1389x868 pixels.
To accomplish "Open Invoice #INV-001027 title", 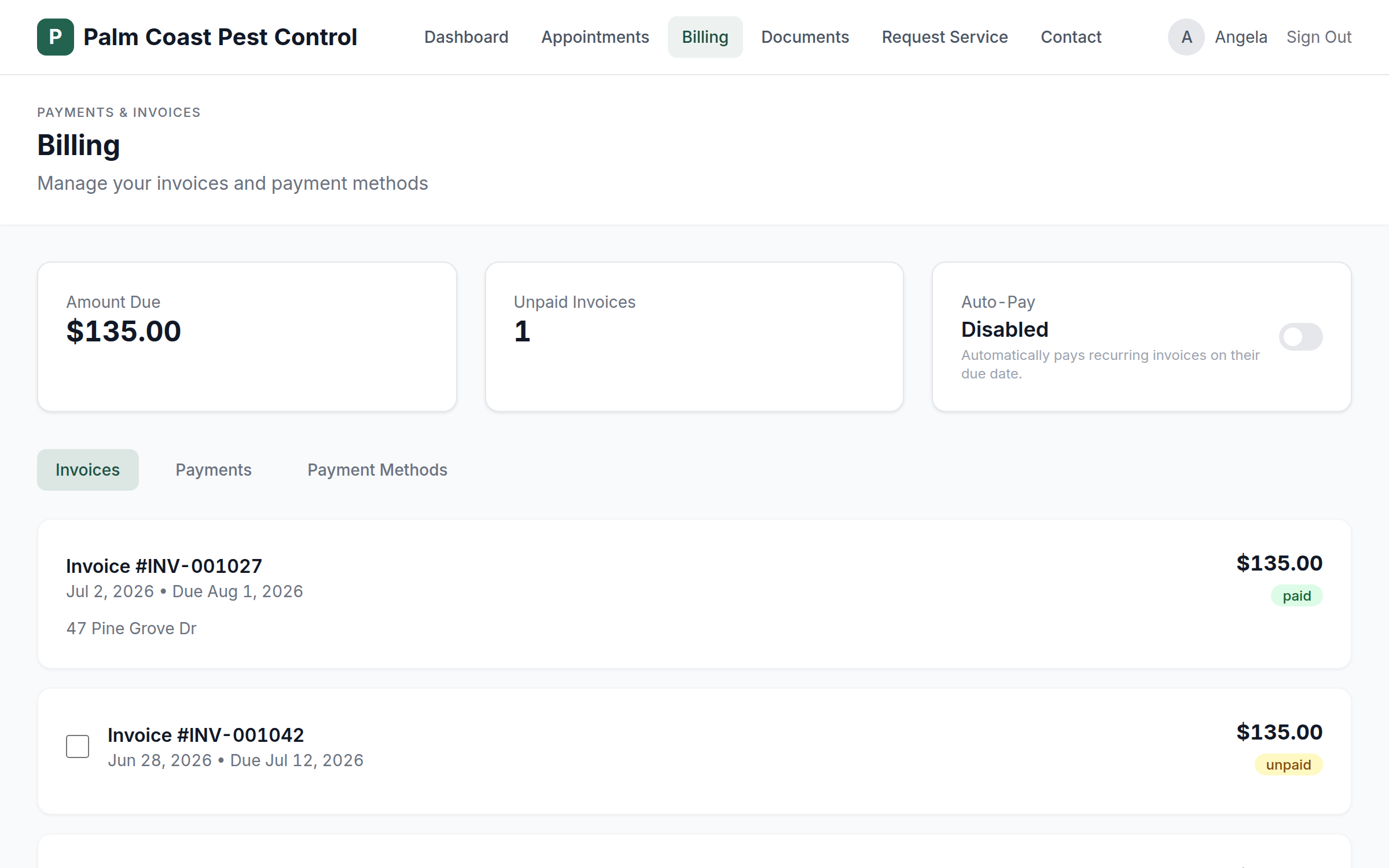I will tap(164, 566).
